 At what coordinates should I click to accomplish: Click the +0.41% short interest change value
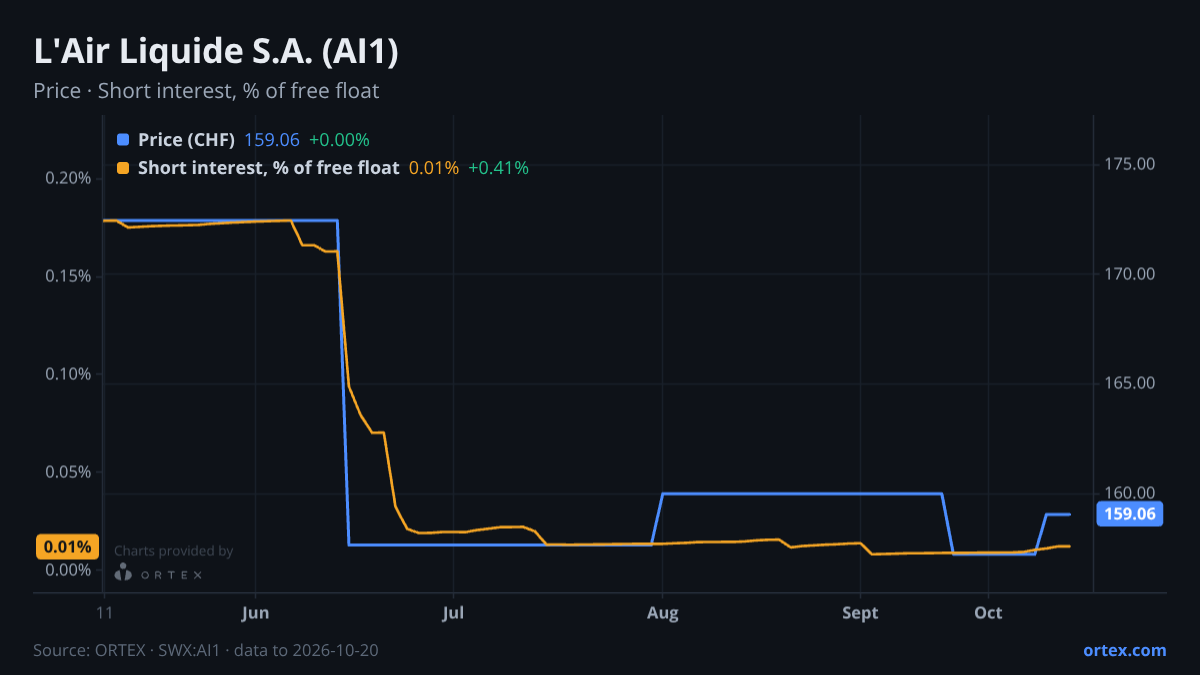coord(498,168)
